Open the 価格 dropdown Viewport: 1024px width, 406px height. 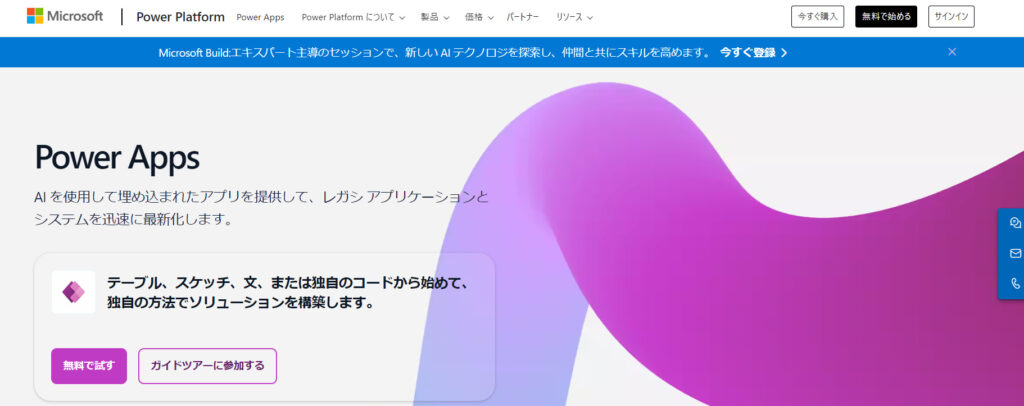click(x=479, y=17)
